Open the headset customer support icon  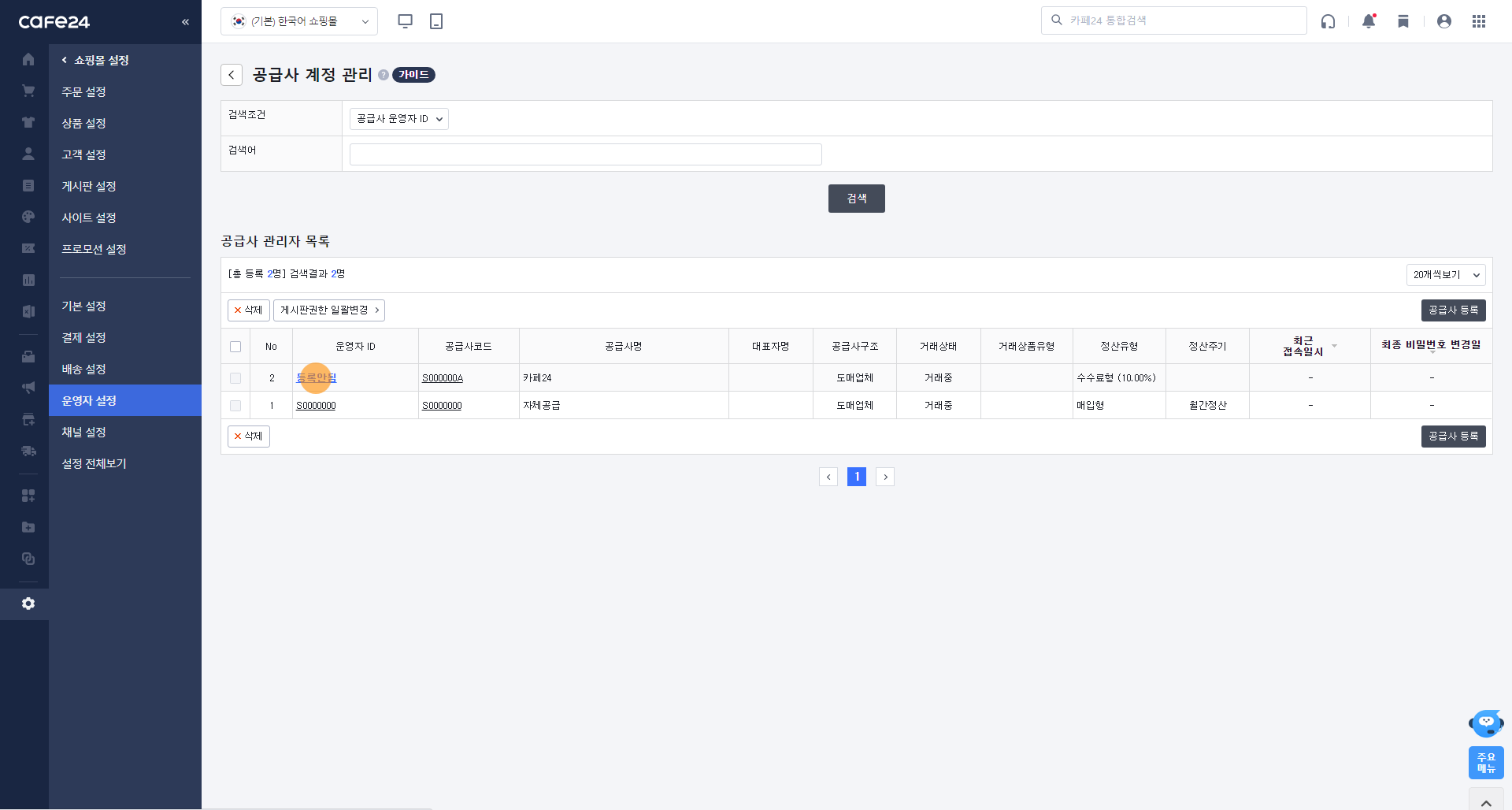pos(1329,21)
